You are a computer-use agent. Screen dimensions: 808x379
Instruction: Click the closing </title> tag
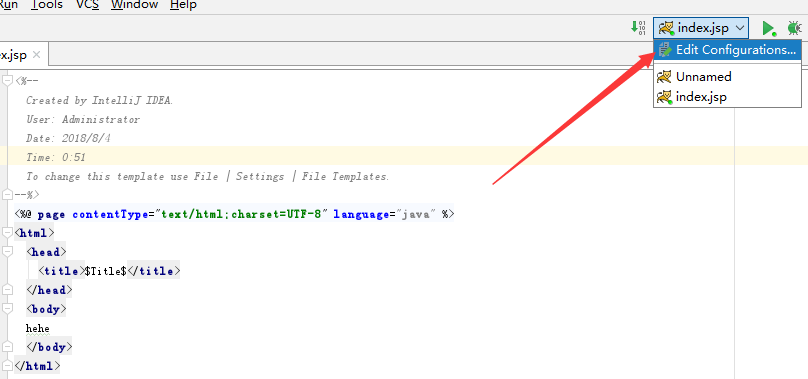point(154,271)
